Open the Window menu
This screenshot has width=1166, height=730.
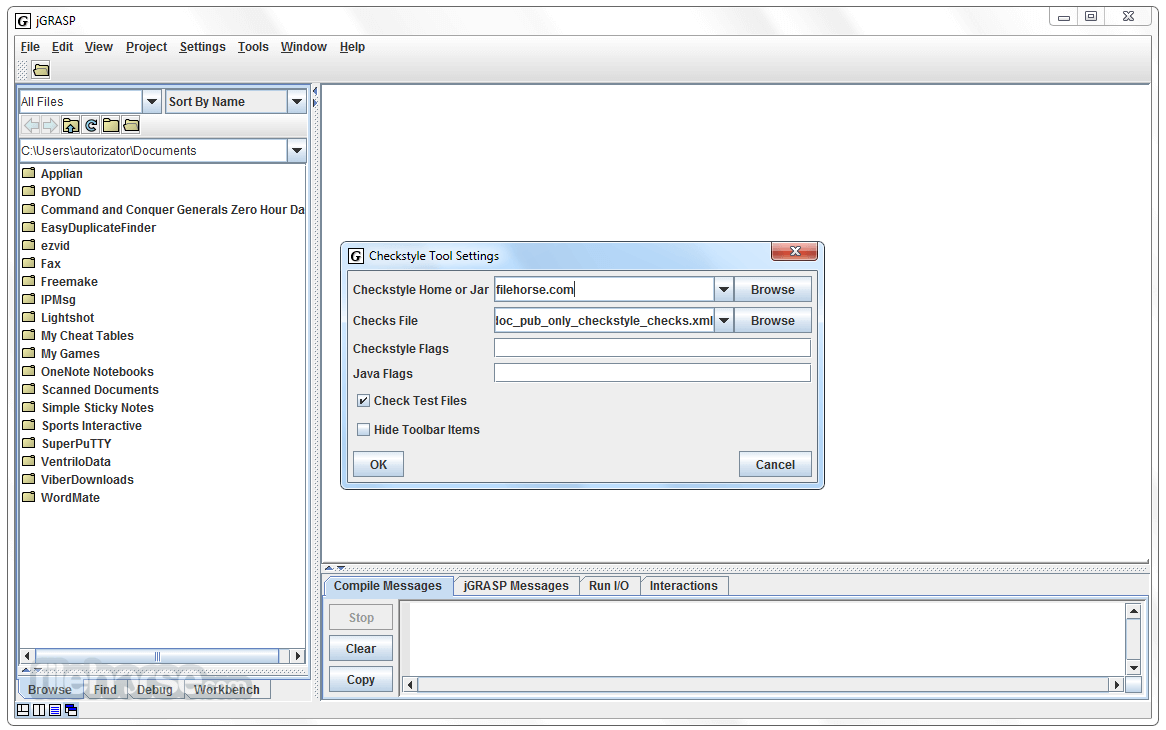coord(303,47)
